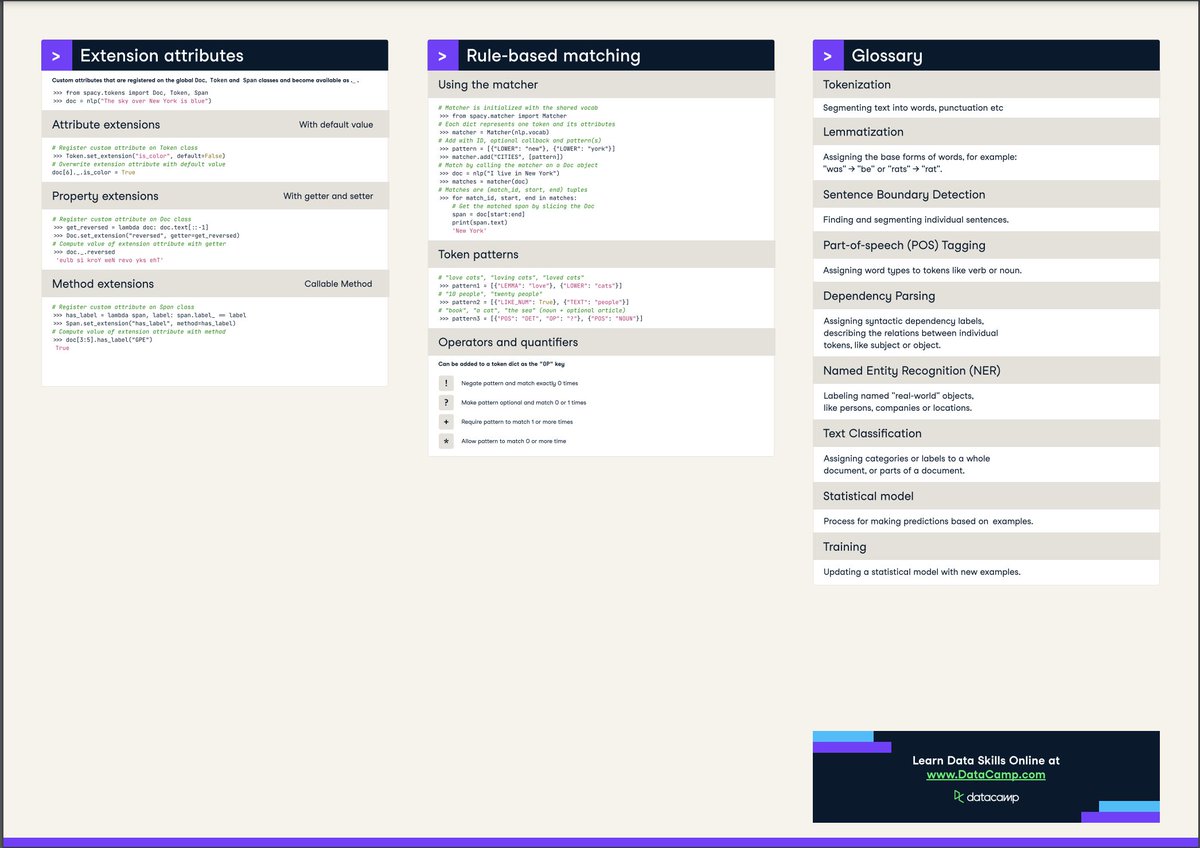Click the chevron icon beside Rule-based matching
This screenshot has width=1200, height=848.
click(x=442, y=54)
